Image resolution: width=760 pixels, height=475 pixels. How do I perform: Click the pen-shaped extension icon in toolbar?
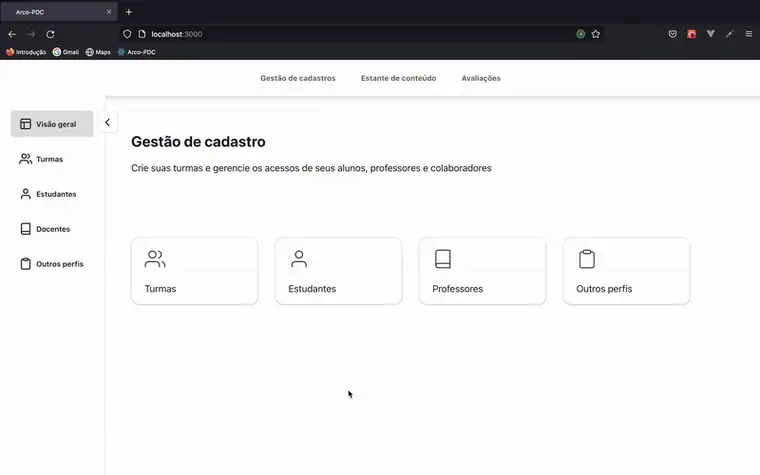tap(729, 34)
